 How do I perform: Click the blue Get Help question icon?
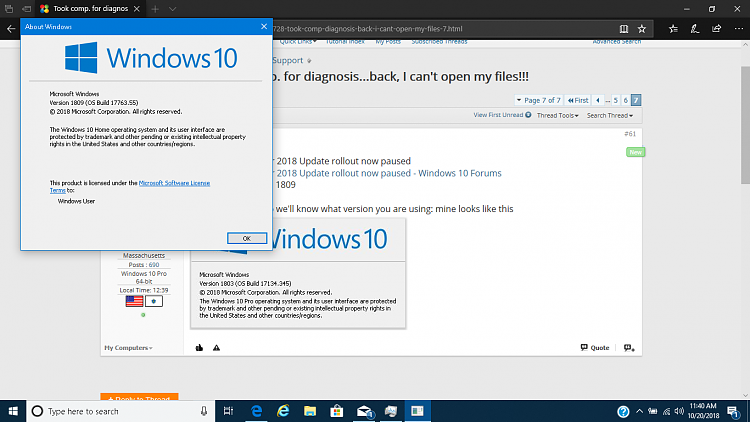(623, 411)
